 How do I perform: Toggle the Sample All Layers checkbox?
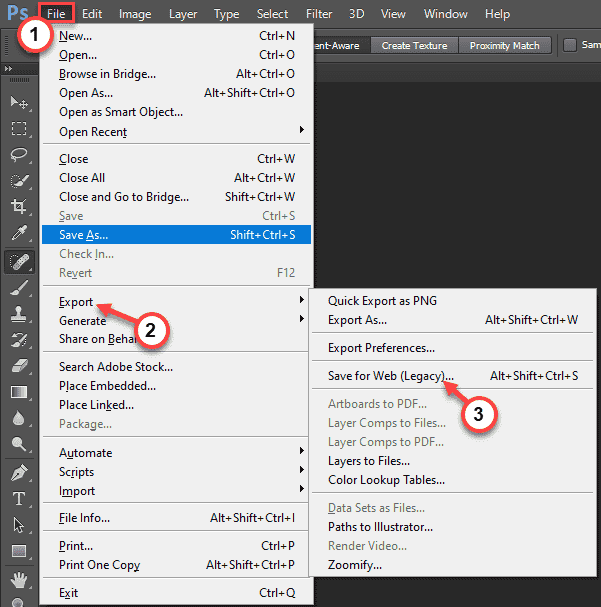(570, 45)
